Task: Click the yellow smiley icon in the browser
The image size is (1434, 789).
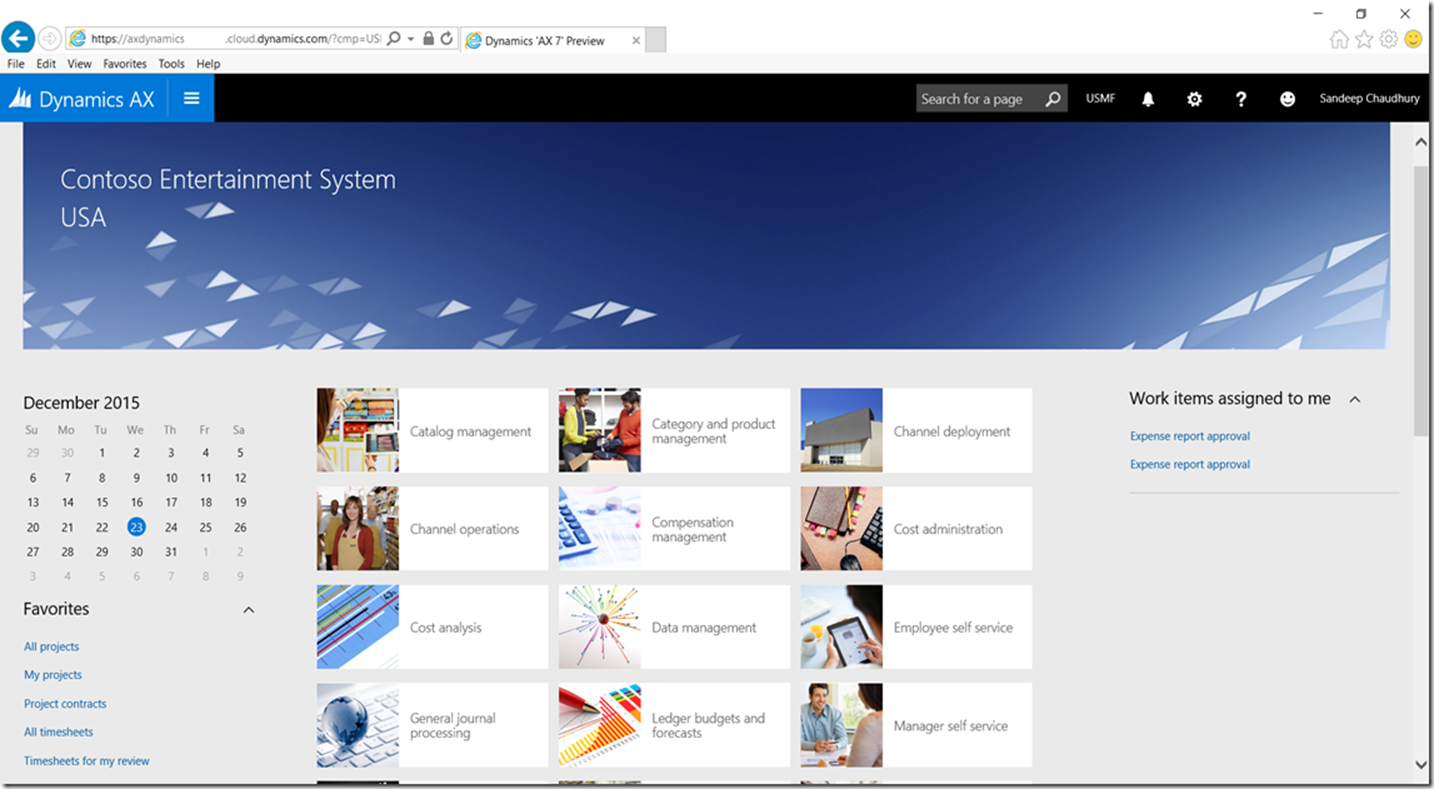Action: 1413,39
